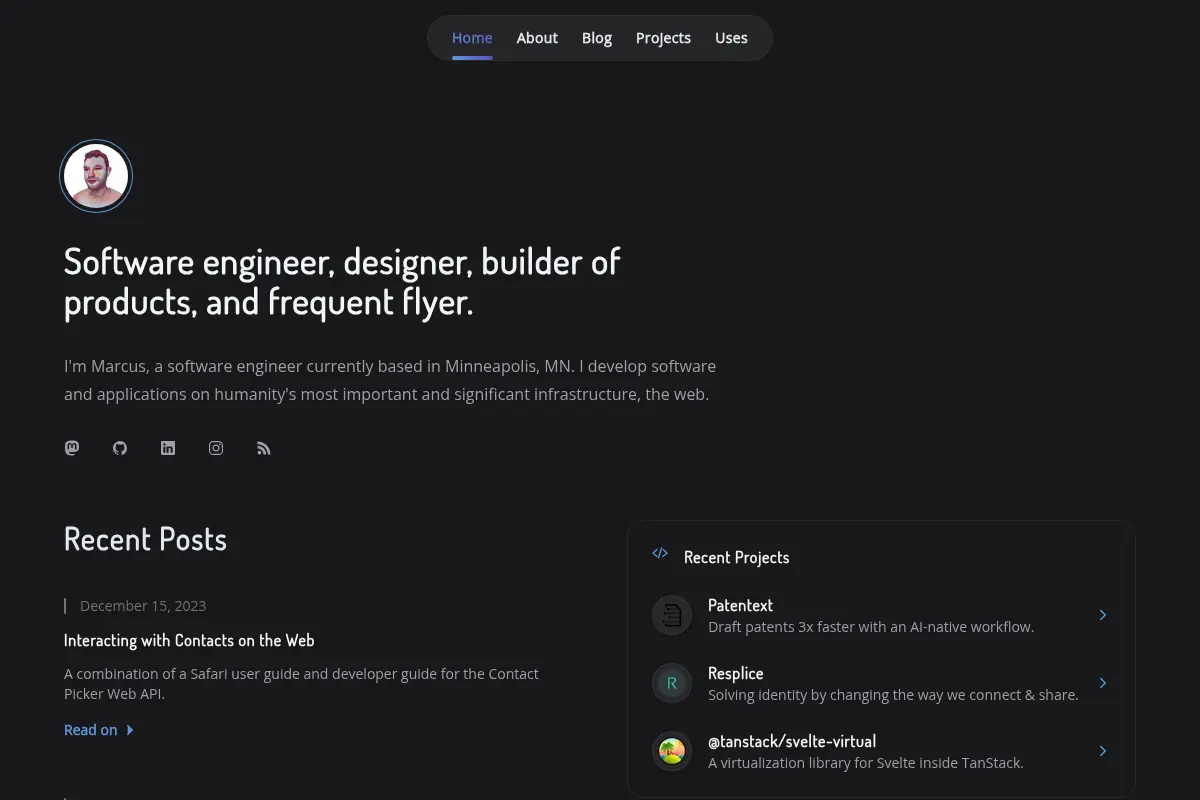Image resolution: width=1200 pixels, height=800 pixels.
Task: Click the Patentext project logo icon
Action: (x=672, y=615)
